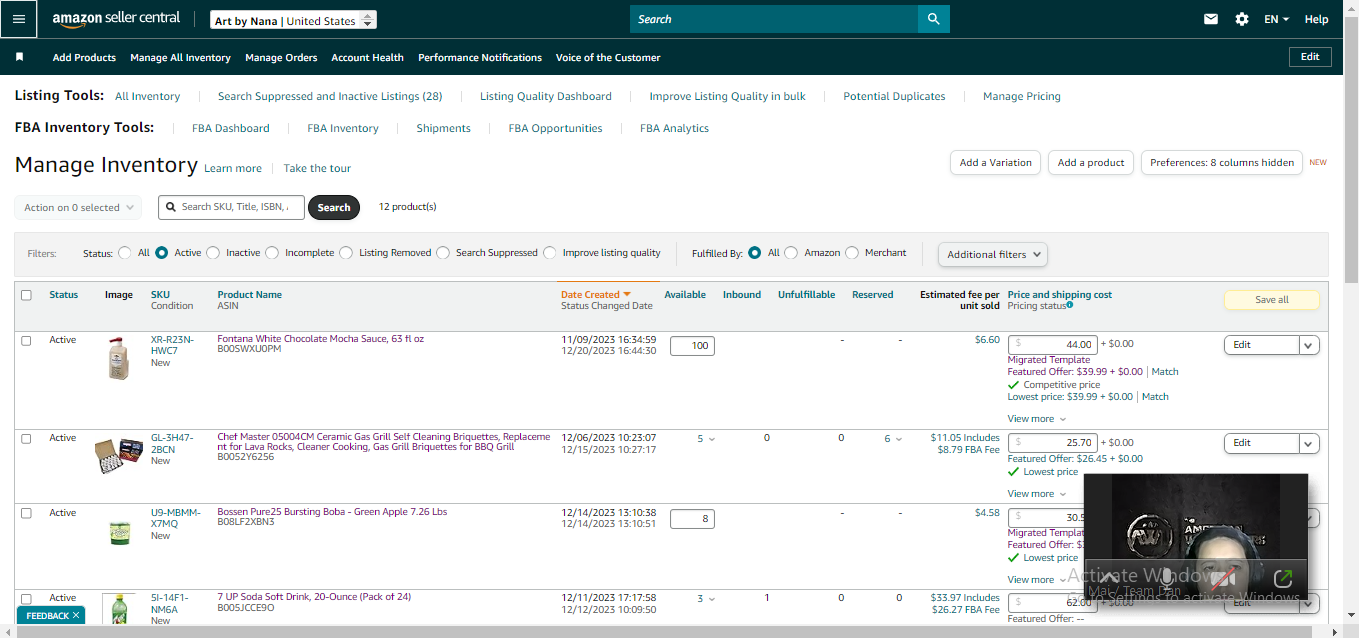This screenshot has width=1359, height=638.
Task: Expand Reserved 6 details for Chef Master
Action: [893, 438]
